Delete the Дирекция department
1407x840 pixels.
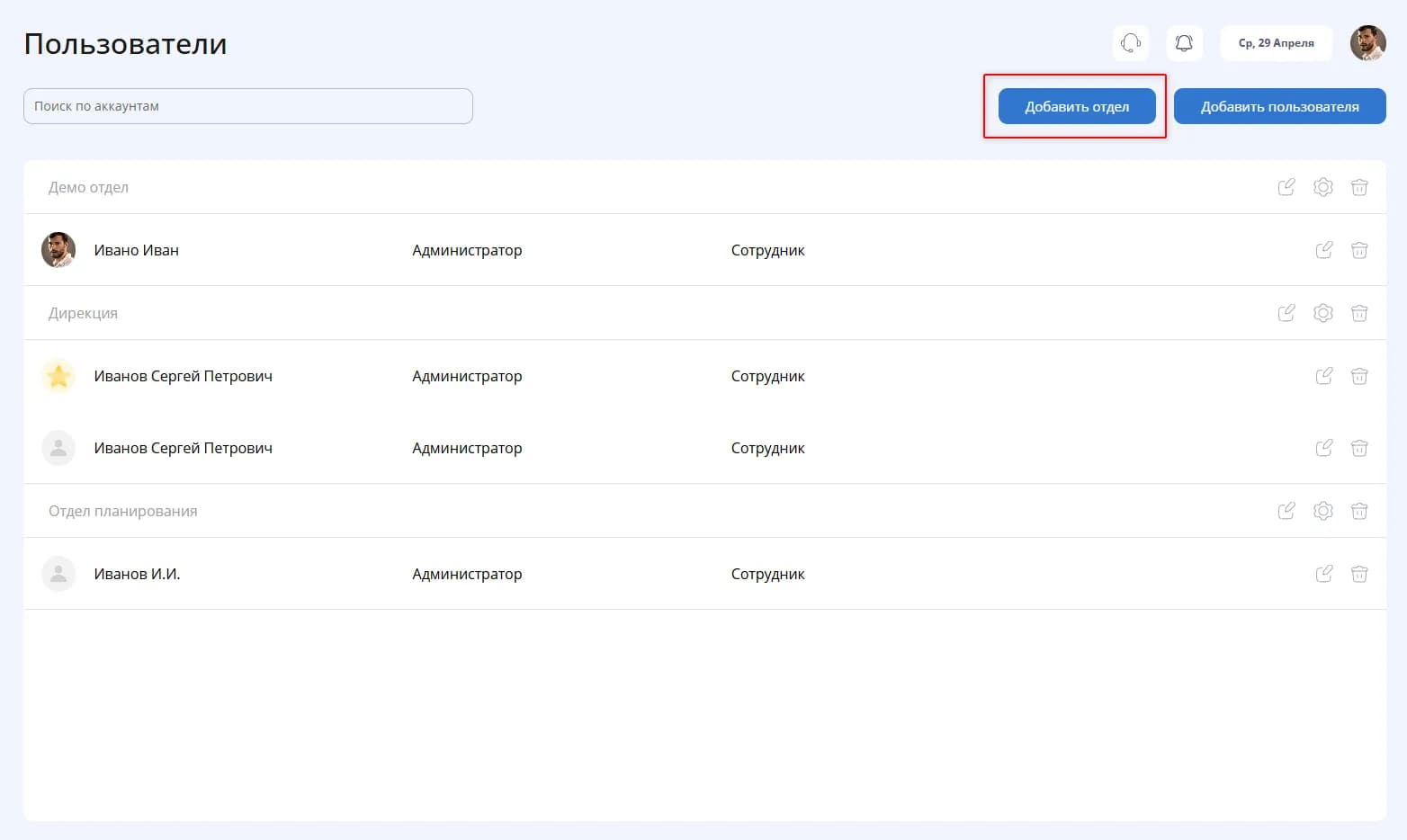tap(1359, 313)
